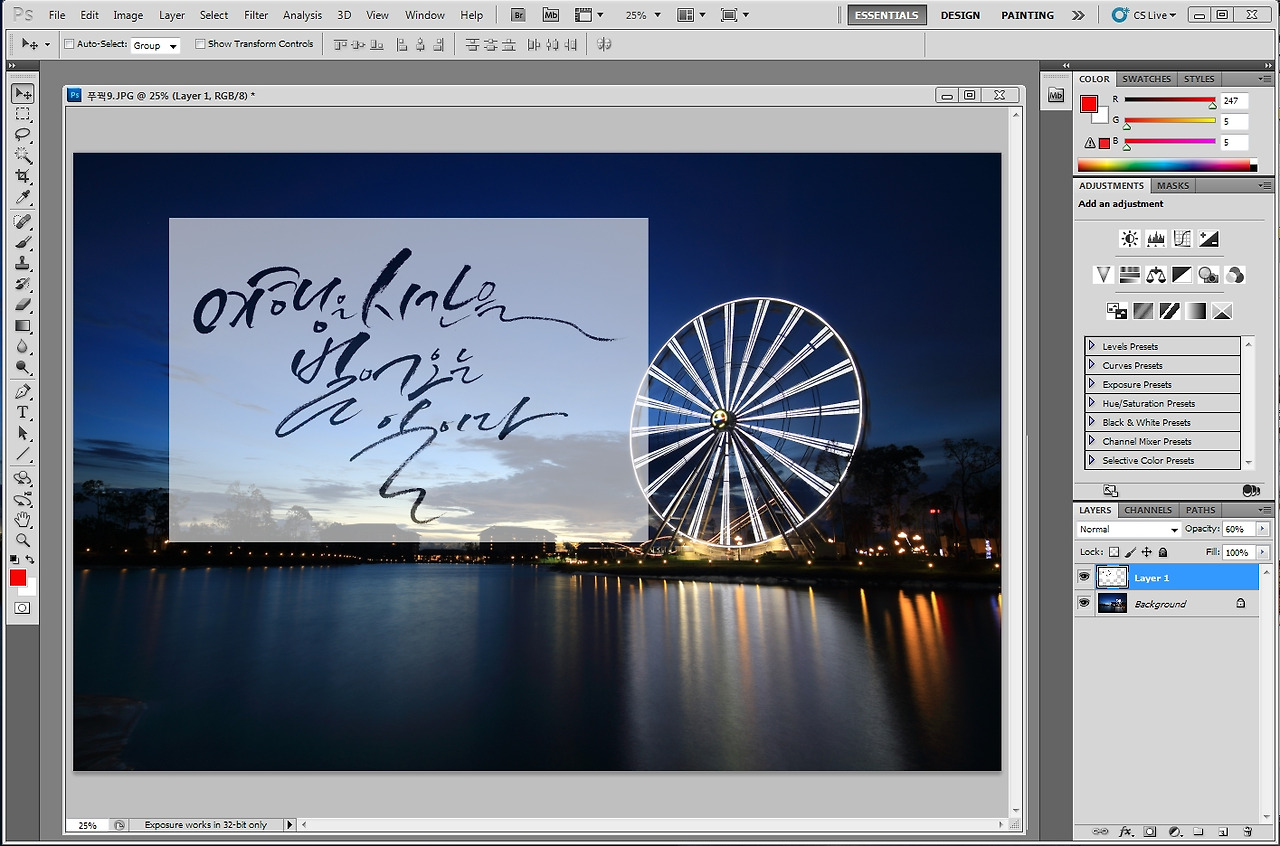The width and height of the screenshot is (1280, 846).
Task: Select the Essentials workspace button
Action: tap(887, 15)
